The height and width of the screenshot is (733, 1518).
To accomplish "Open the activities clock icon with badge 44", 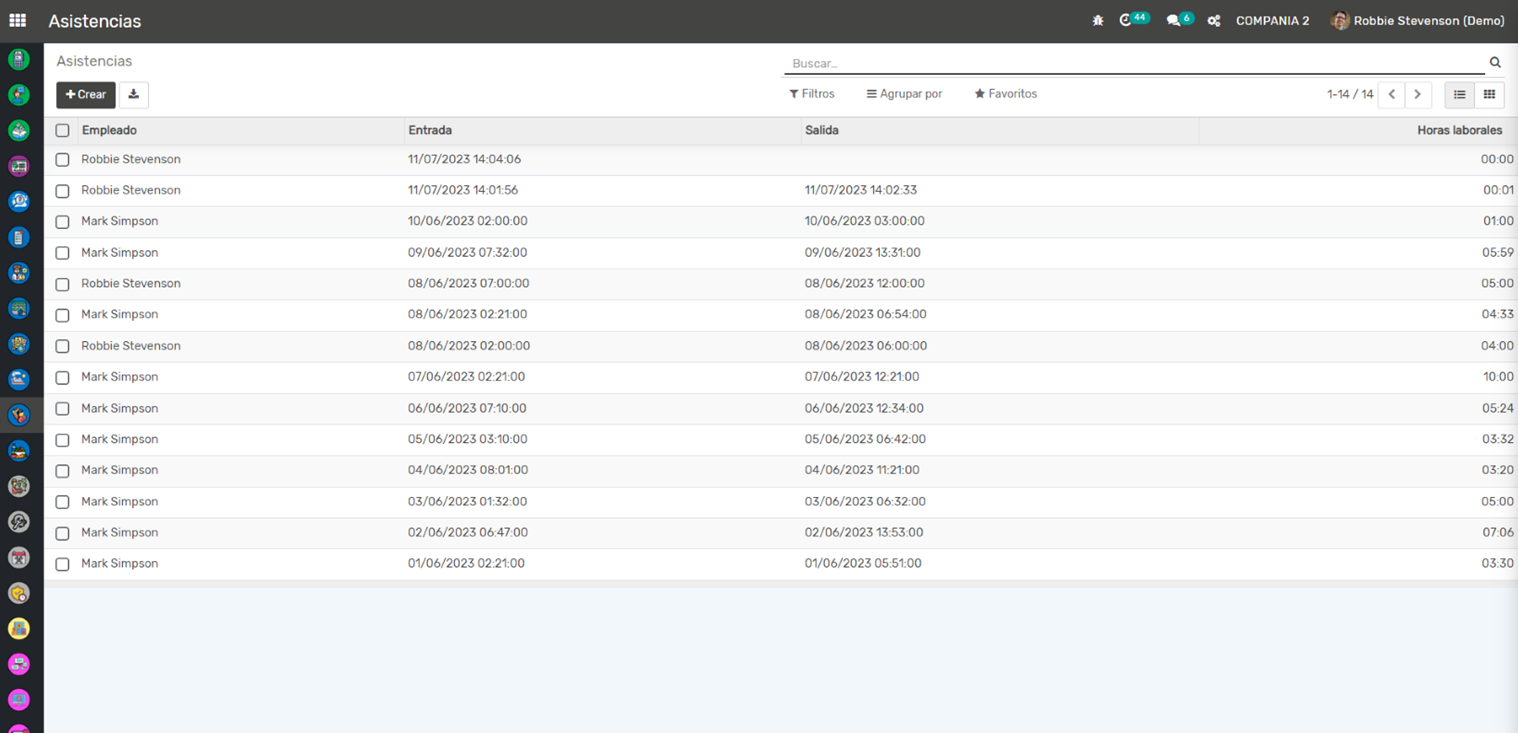I will coord(1127,20).
